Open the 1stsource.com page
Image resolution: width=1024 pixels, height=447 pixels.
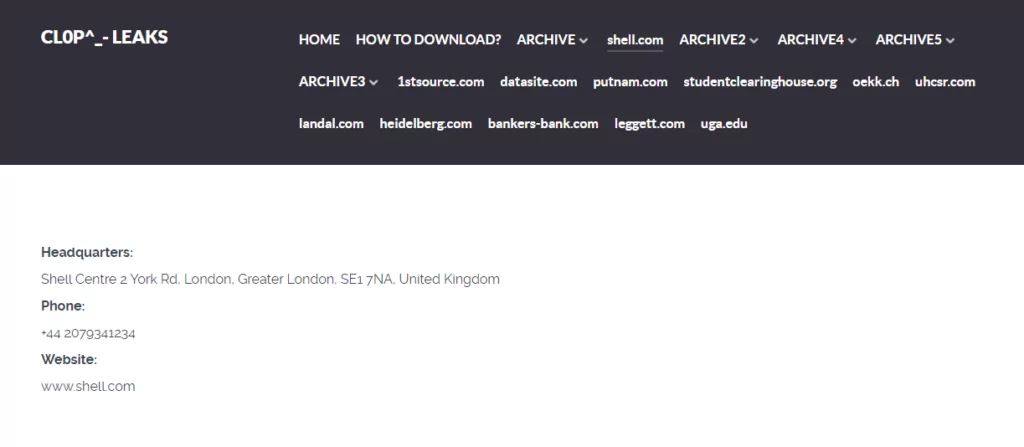[x=441, y=82]
